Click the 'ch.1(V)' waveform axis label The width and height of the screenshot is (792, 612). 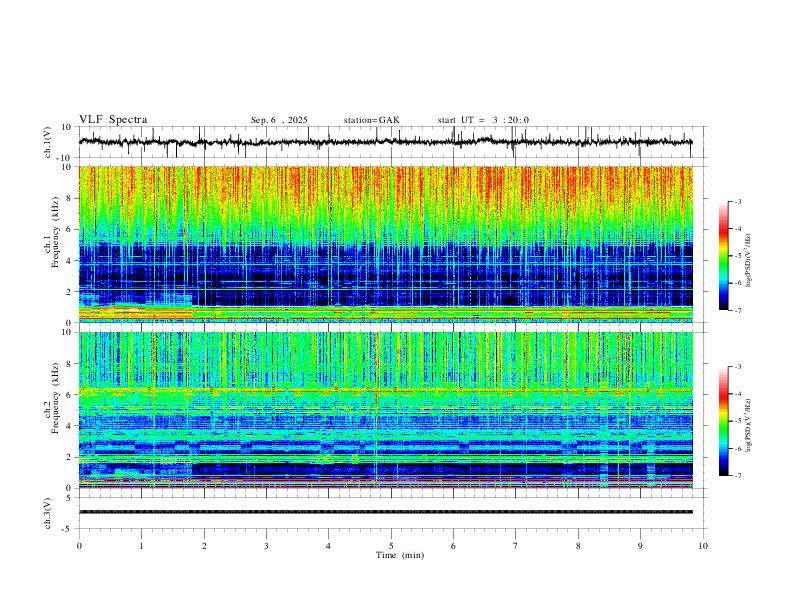click(x=48, y=142)
